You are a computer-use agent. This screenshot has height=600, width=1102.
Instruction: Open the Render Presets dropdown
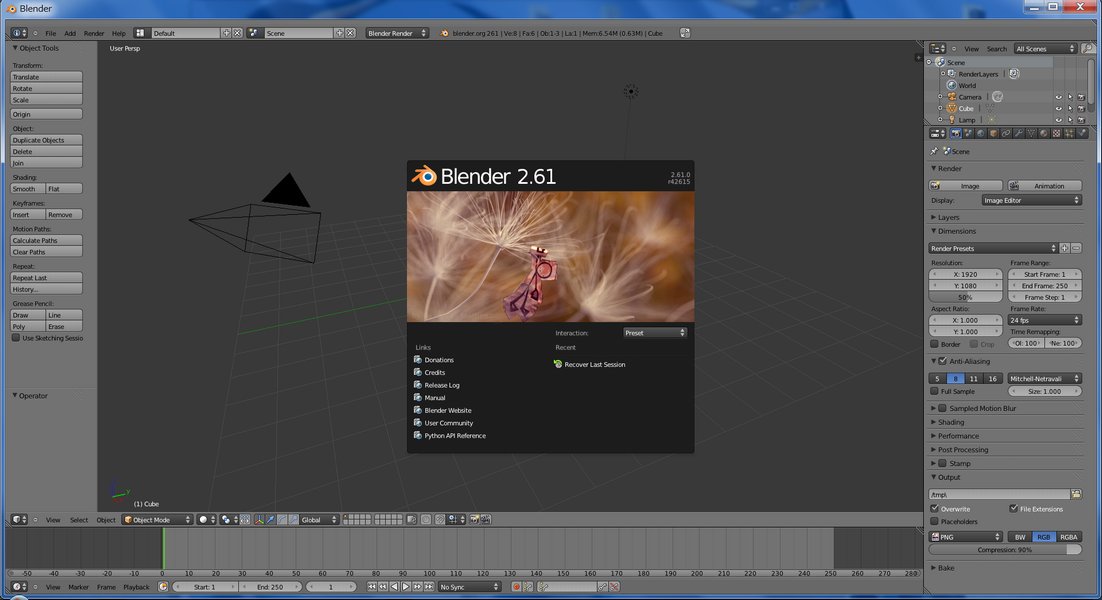click(x=993, y=248)
